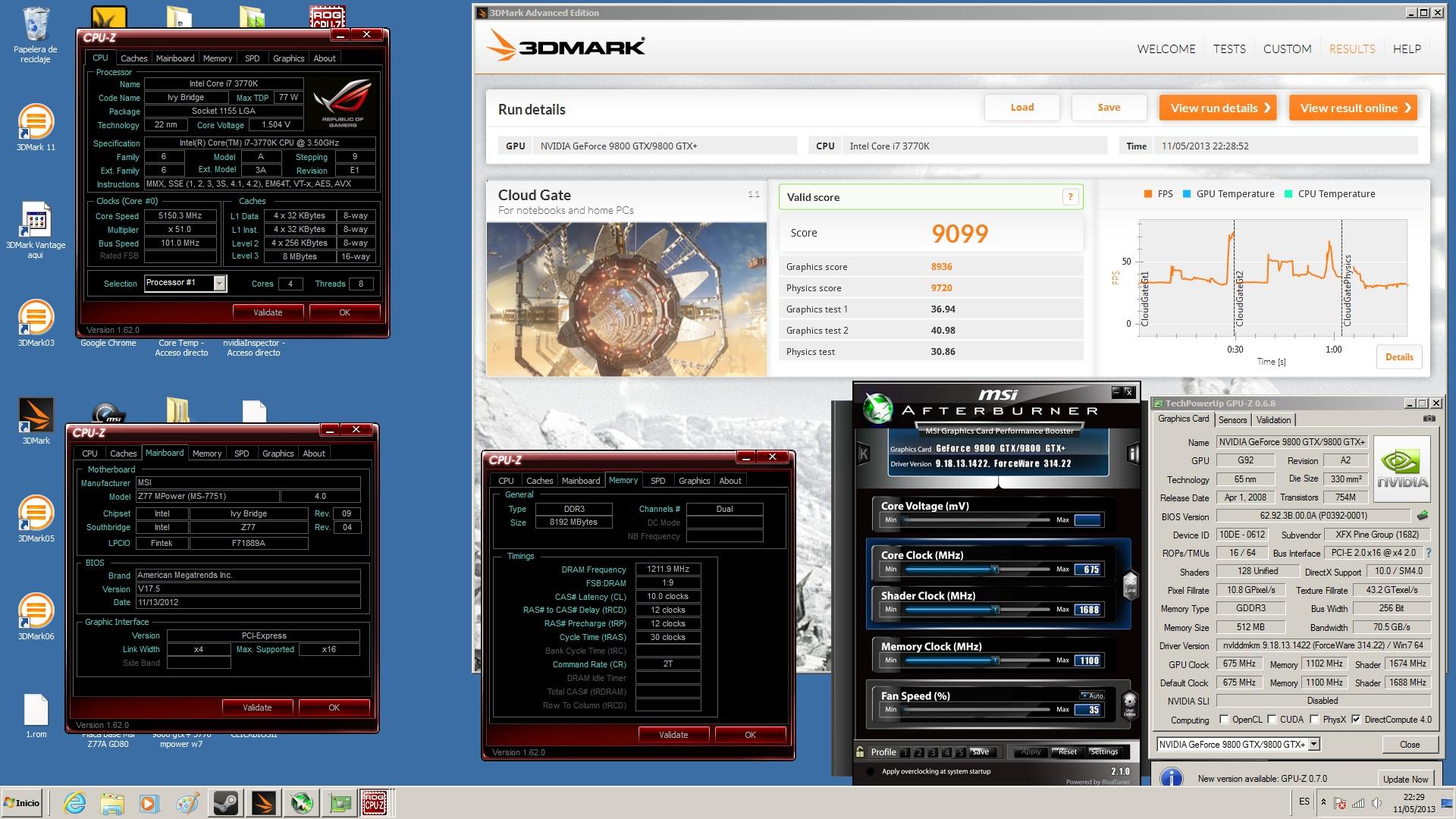Click the Inicio start button
This screenshot has width=1456, height=819.
coord(22,802)
